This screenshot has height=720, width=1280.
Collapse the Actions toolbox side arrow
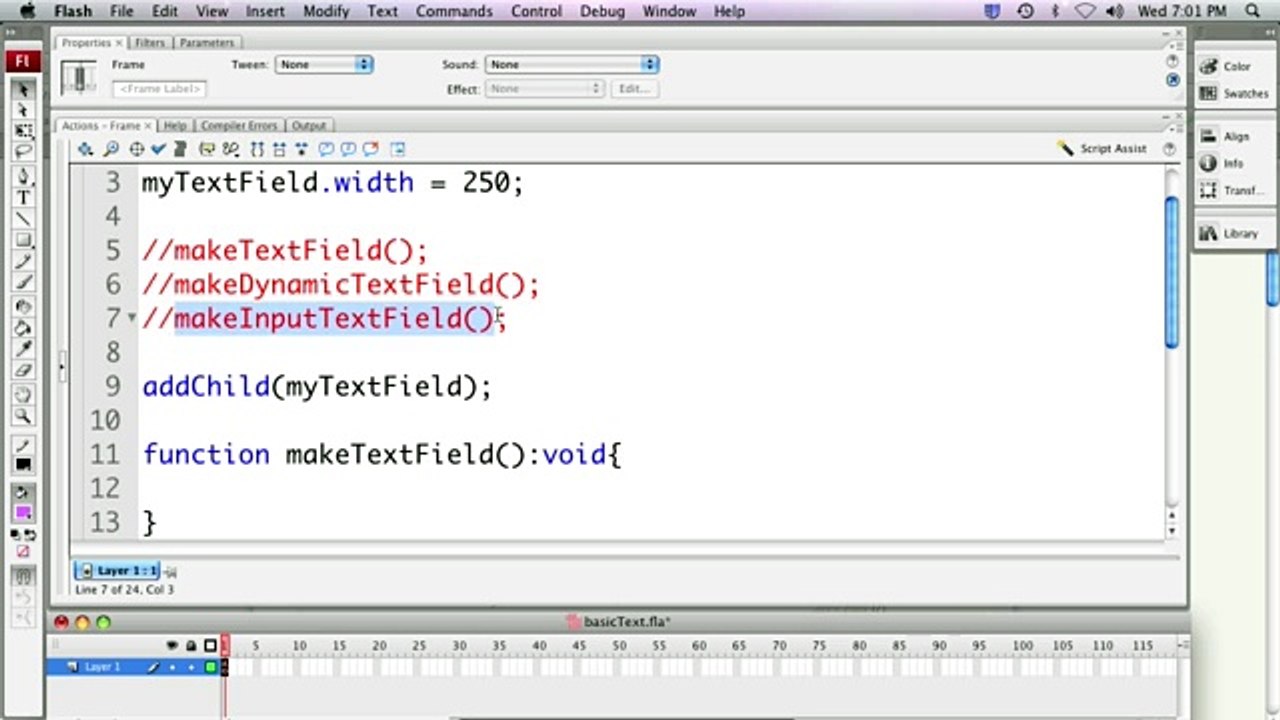[x=62, y=367]
